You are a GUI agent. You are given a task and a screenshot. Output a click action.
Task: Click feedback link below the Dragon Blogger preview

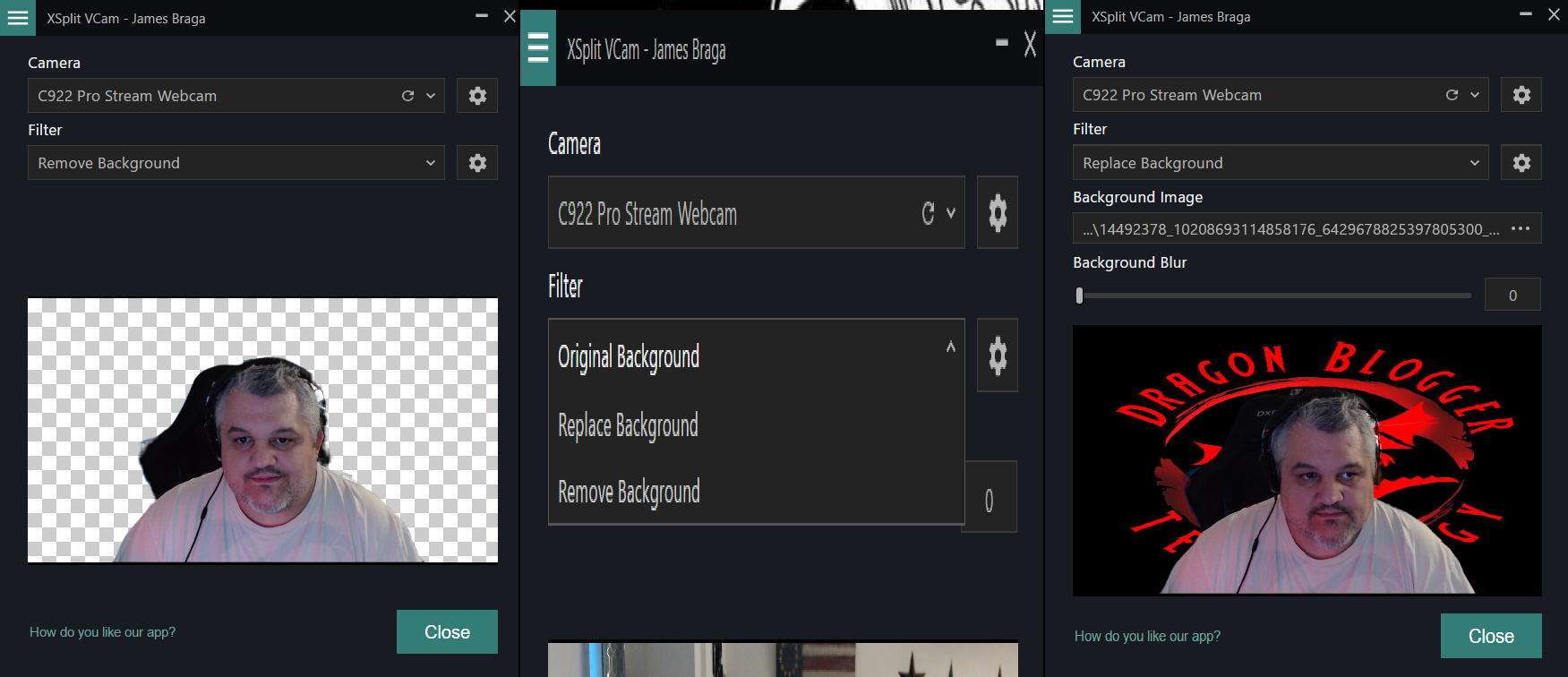tap(1147, 636)
